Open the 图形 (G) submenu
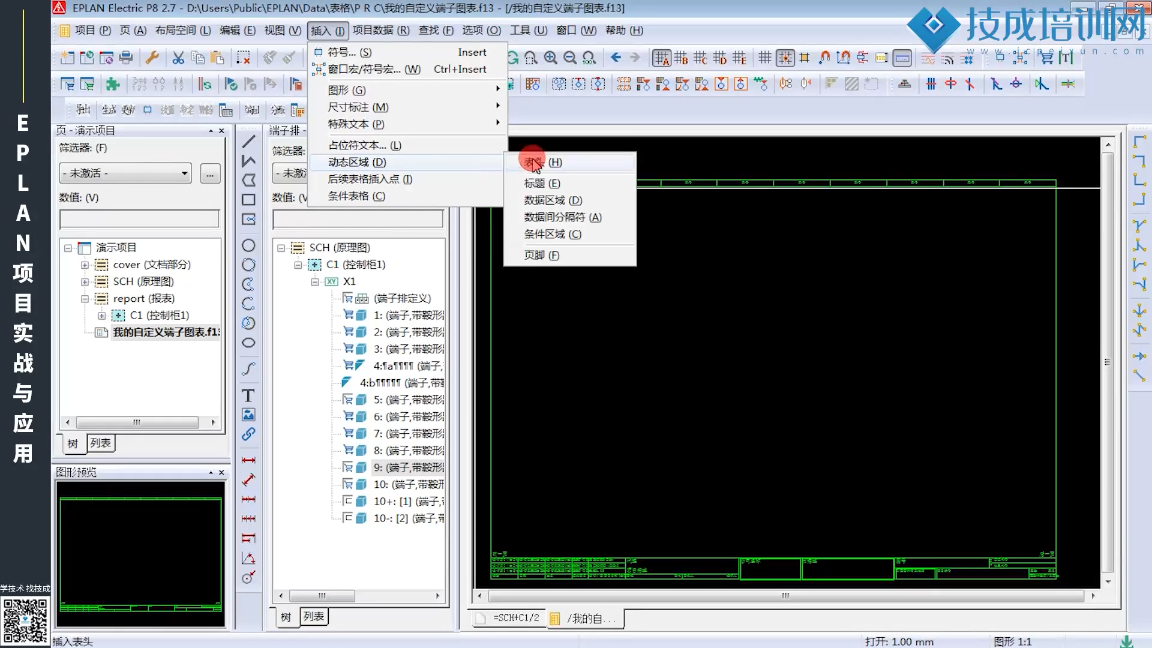The height and width of the screenshot is (648, 1152). 407,90
